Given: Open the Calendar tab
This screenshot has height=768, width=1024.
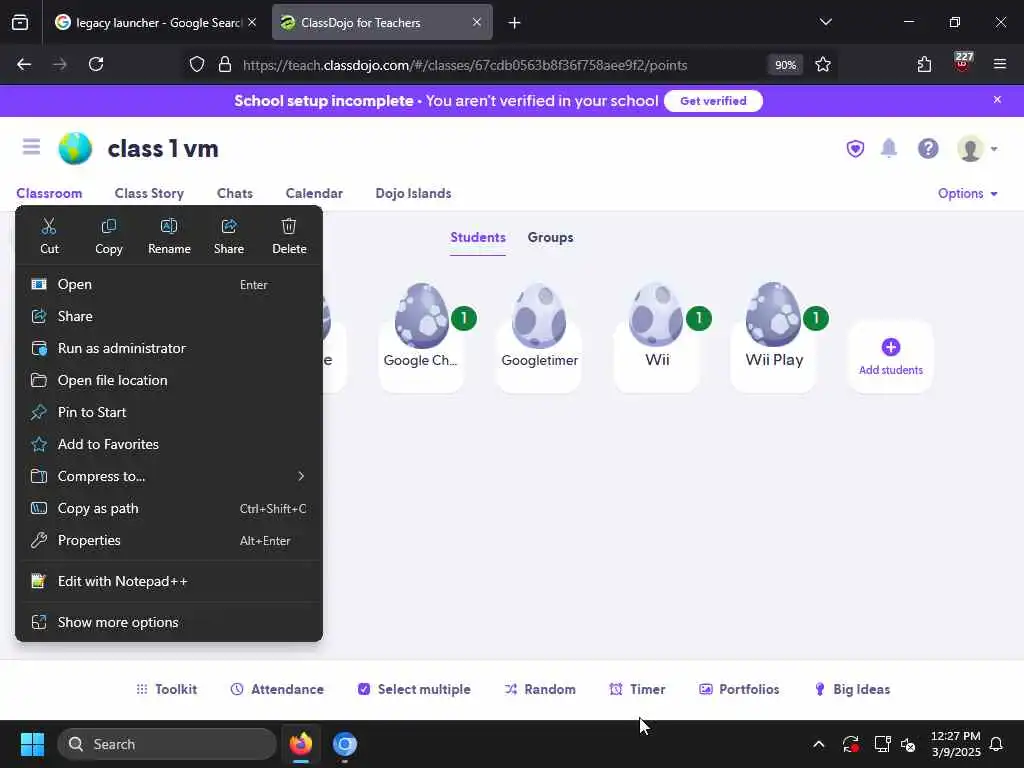Looking at the screenshot, I should coord(314,193).
